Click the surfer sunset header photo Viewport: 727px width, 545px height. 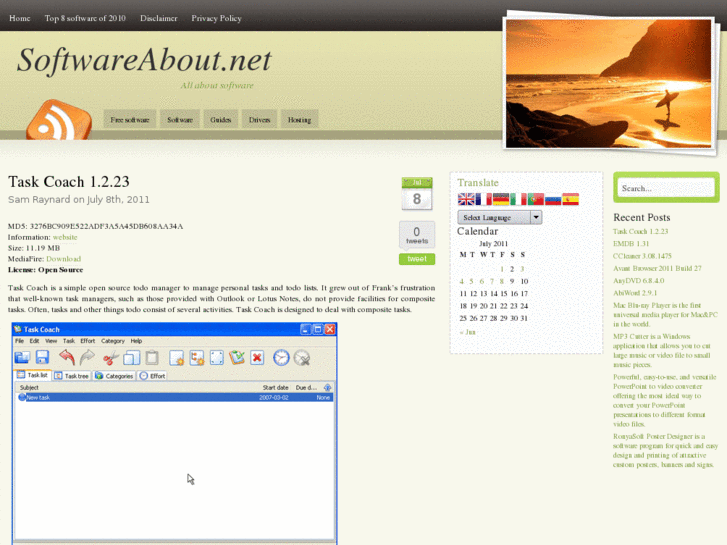[x=608, y=83]
